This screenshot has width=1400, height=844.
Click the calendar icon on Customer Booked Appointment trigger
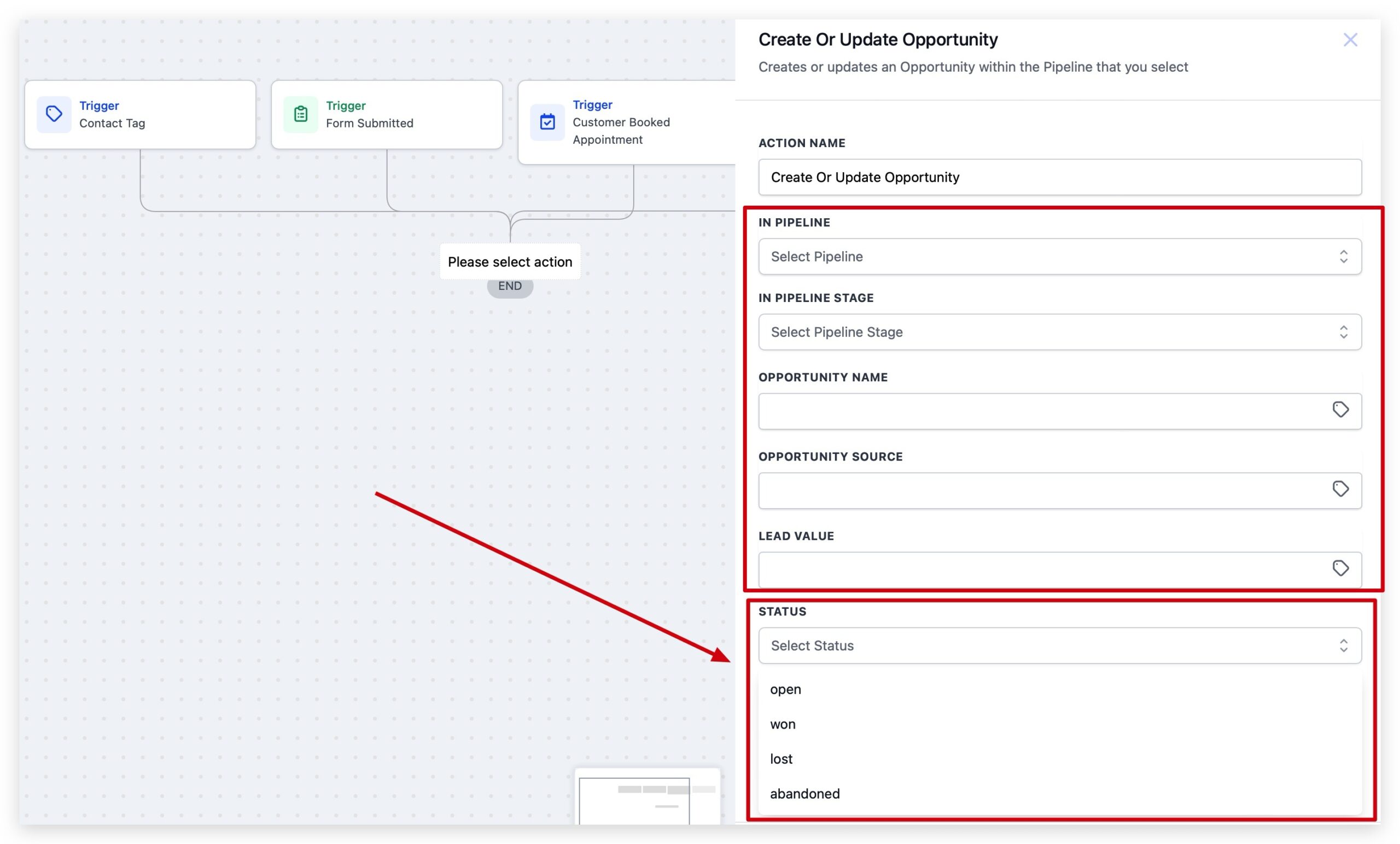547,121
